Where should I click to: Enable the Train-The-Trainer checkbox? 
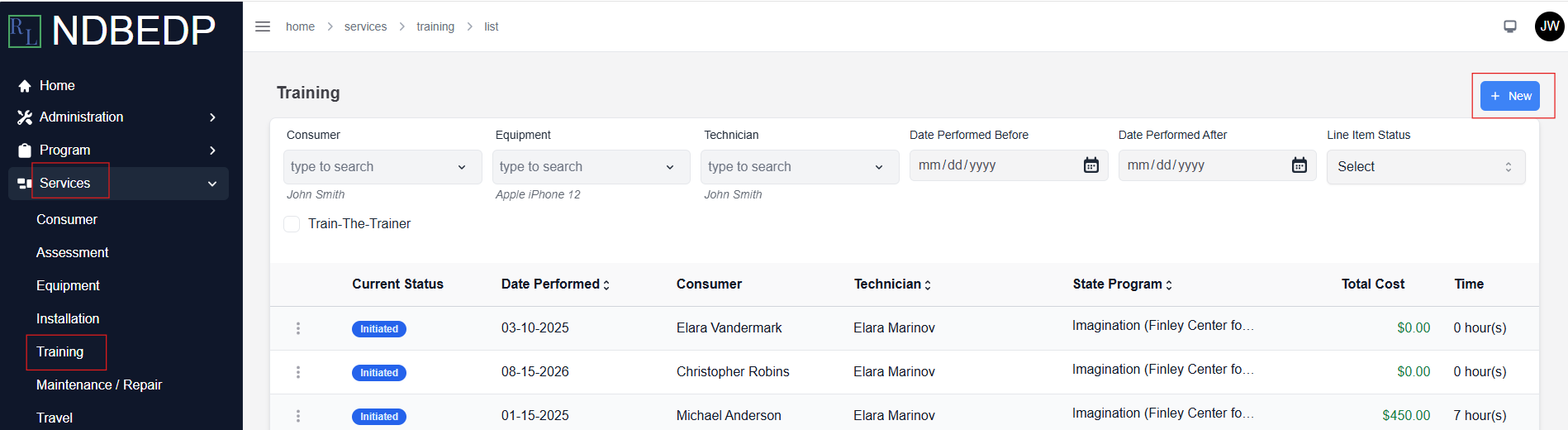click(x=292, y=224)
